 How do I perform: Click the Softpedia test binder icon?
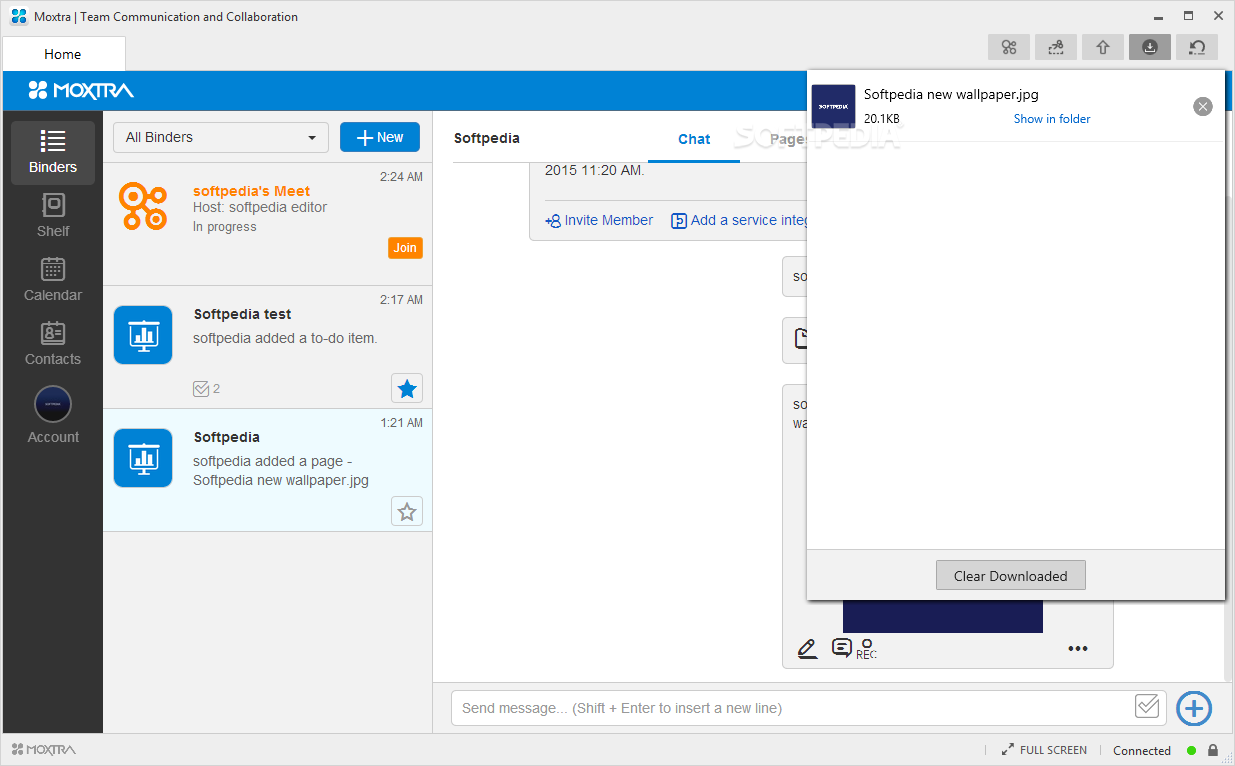tap(143, 335)
